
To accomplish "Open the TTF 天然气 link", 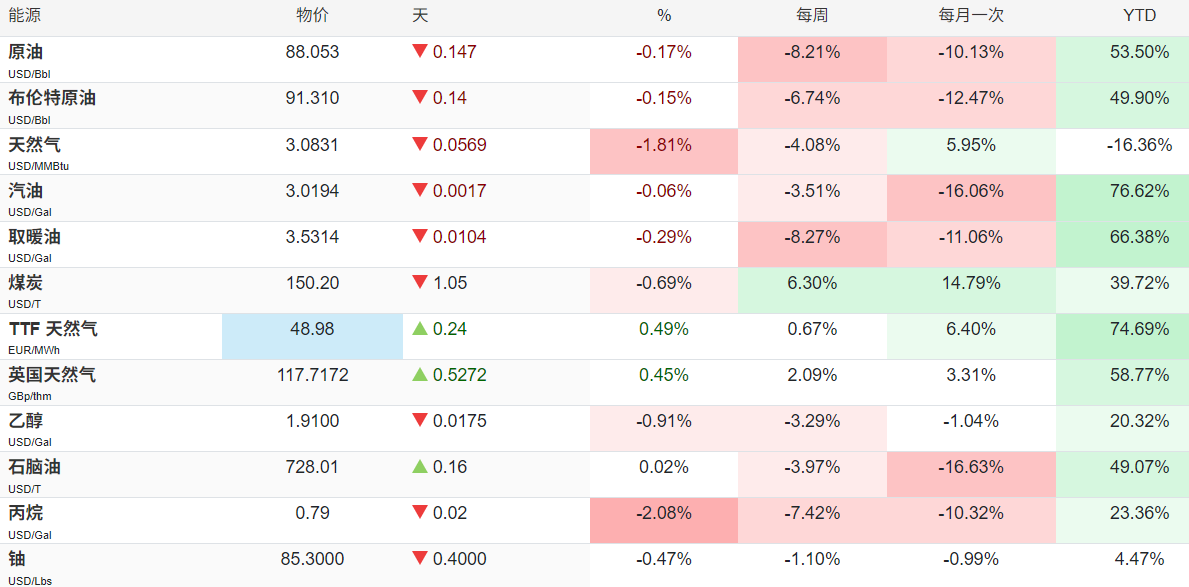I will (x=53, y=328).
